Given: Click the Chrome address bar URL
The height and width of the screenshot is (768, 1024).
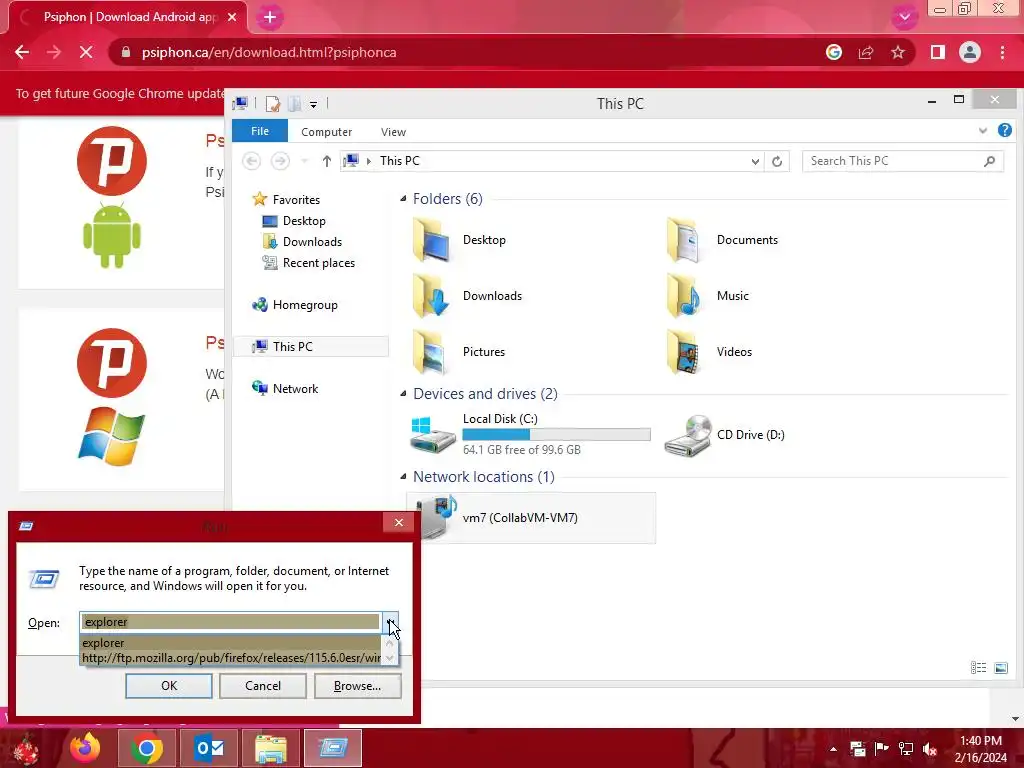Looking at the screenshot, I should click(x=269, y=52).
